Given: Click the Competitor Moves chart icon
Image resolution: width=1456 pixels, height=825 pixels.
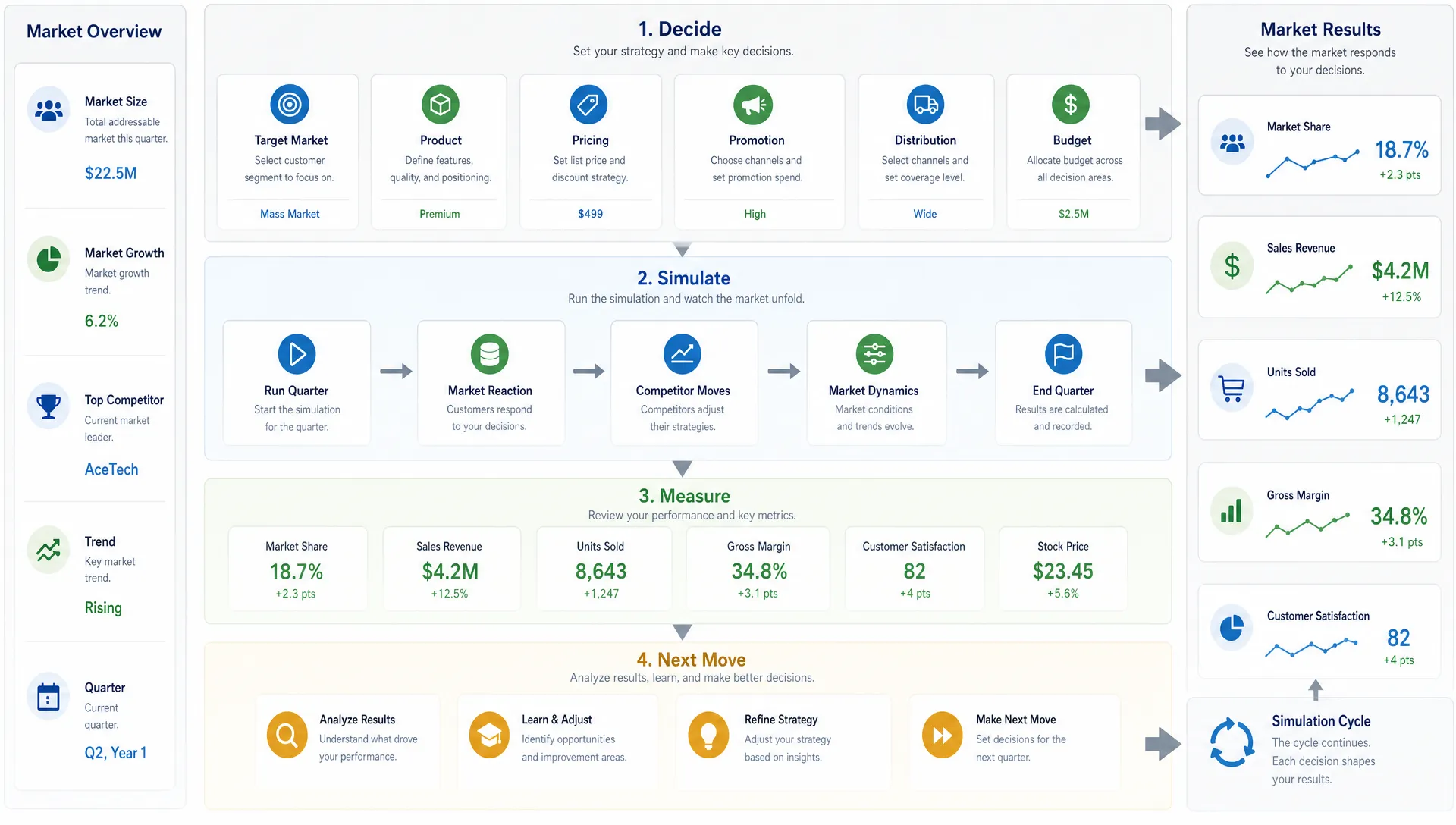Looking at the screenshot, I should (x=682, y=354).
